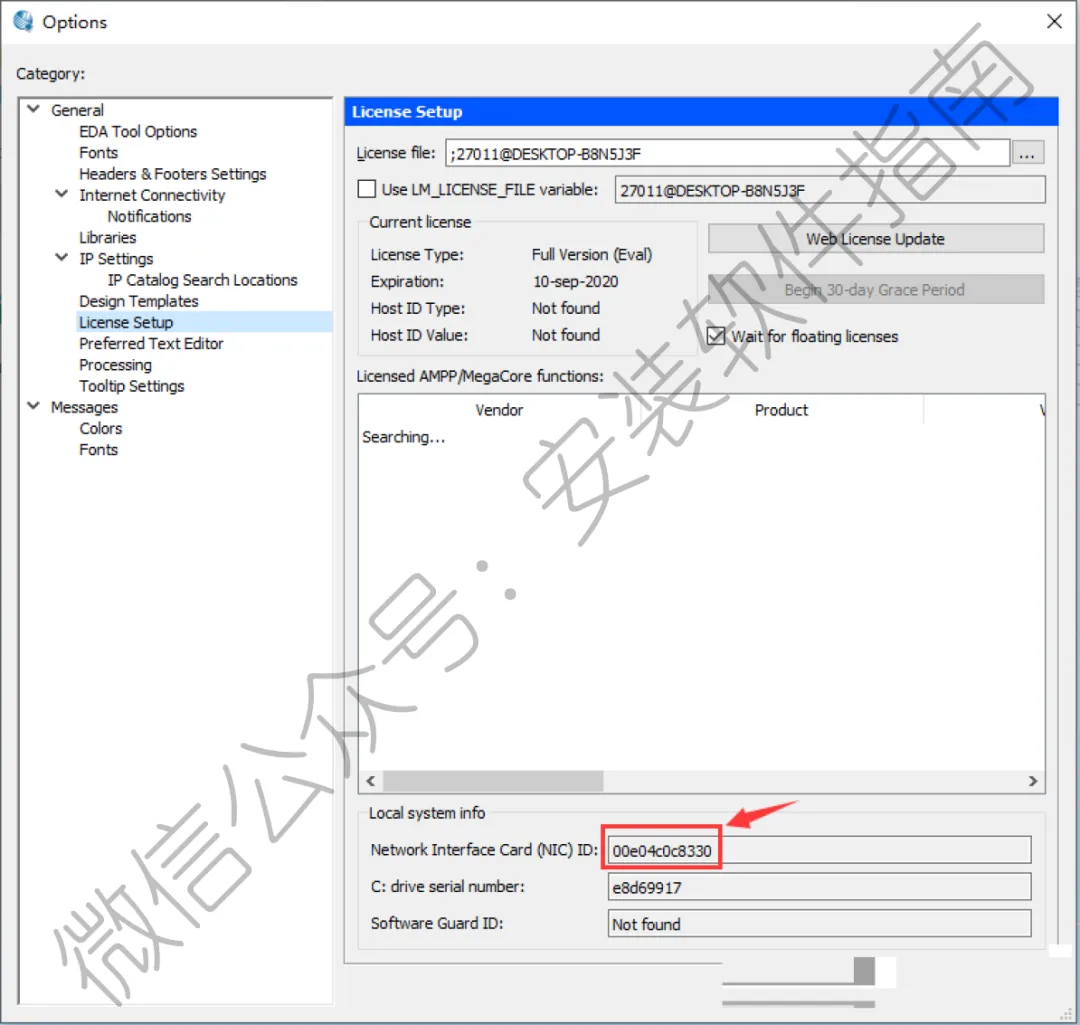Click the C: drive serial number field
Screen dimensions: 1080x1025
click(x=819, y=887)
